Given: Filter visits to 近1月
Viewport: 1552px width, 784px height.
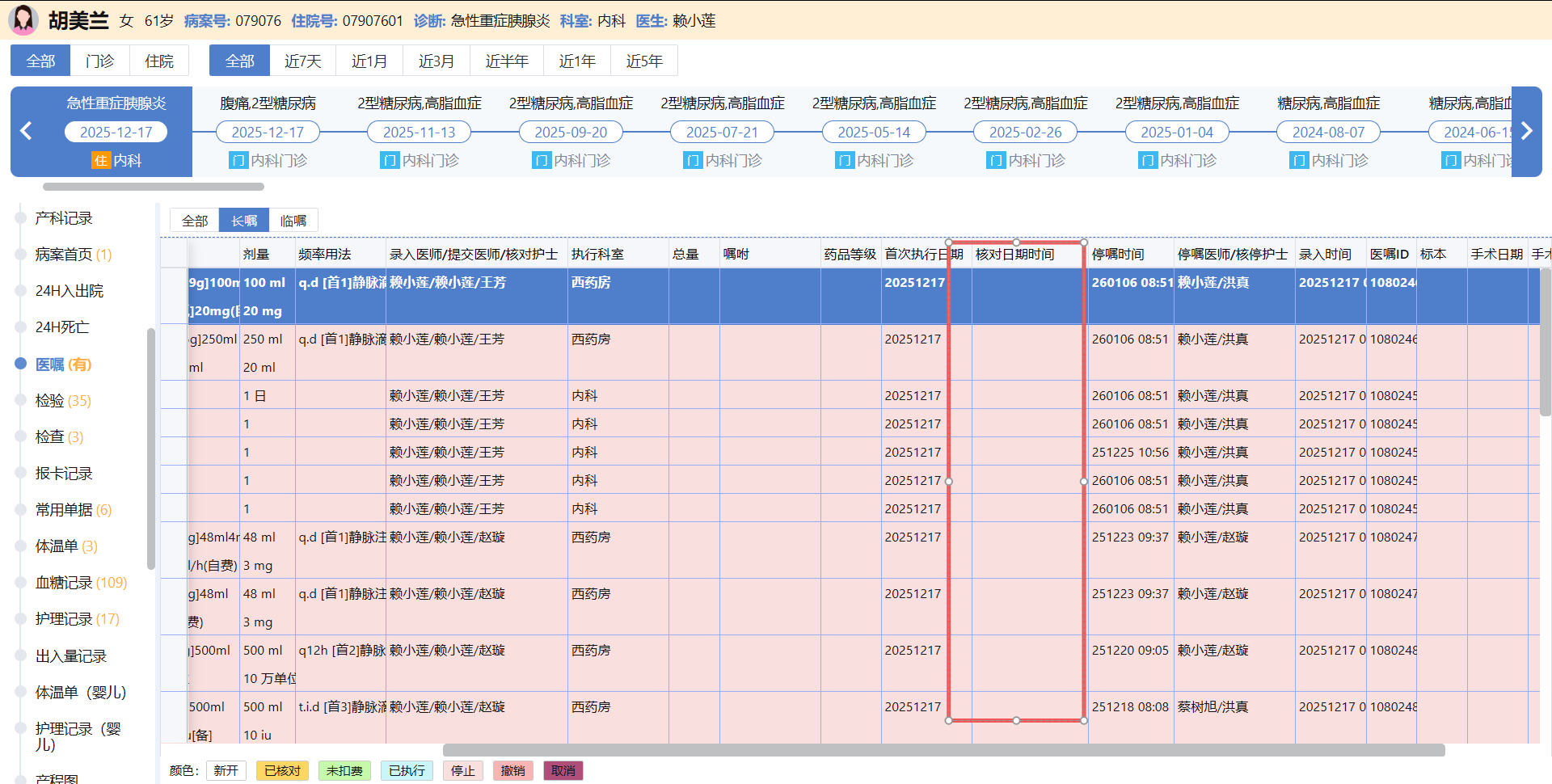Looking at the screenshot, I should (369, 61).
